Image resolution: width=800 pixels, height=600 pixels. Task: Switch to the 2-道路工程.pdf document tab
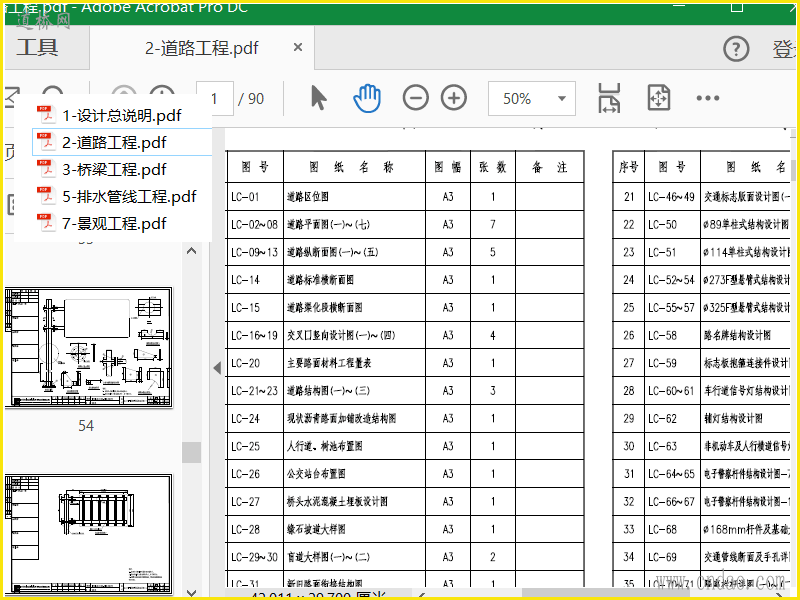click(x=202, y=48)
